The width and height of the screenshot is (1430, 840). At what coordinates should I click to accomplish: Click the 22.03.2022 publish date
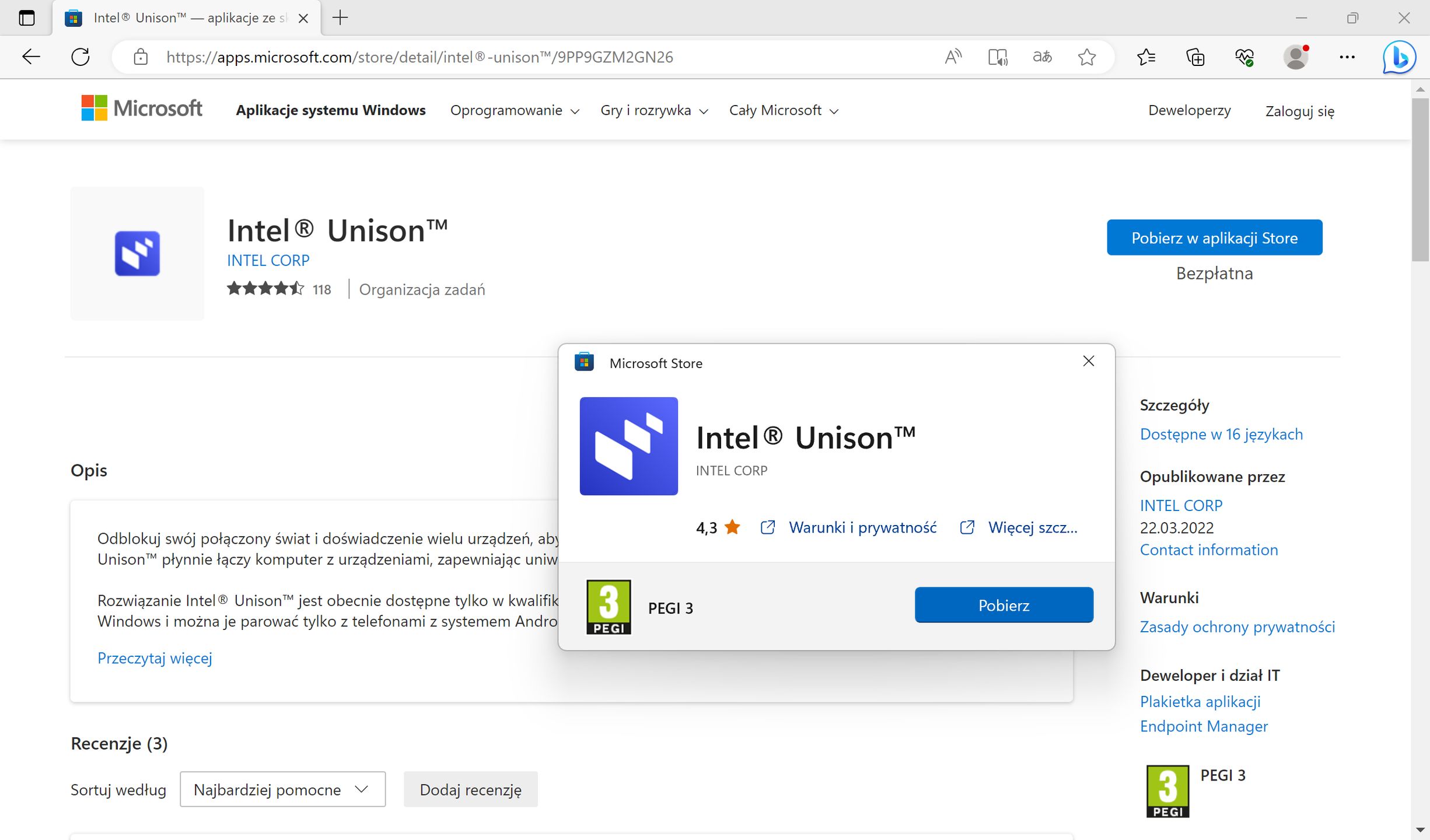1176,528
